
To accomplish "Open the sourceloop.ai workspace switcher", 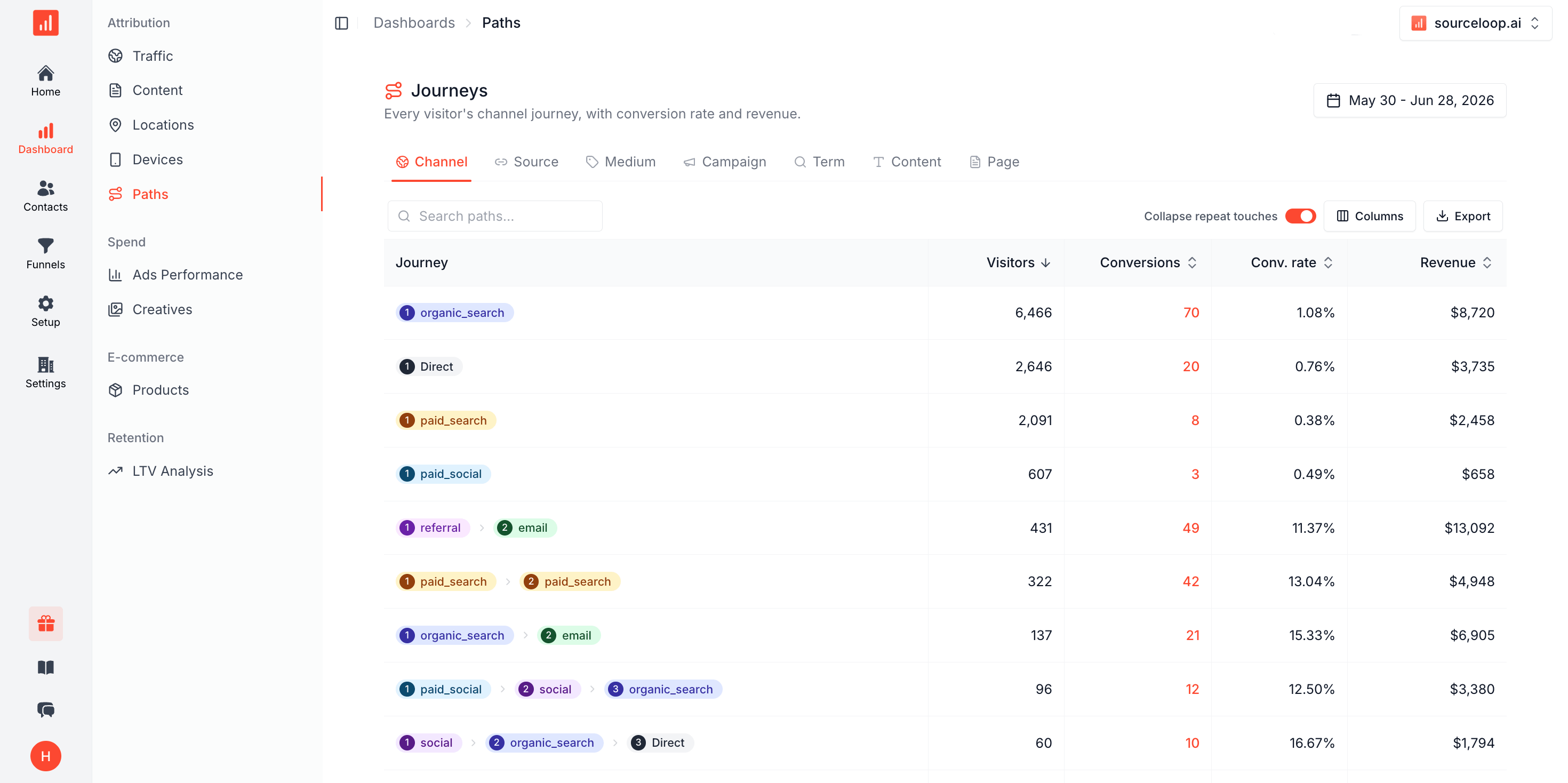I will point(1476,23).
